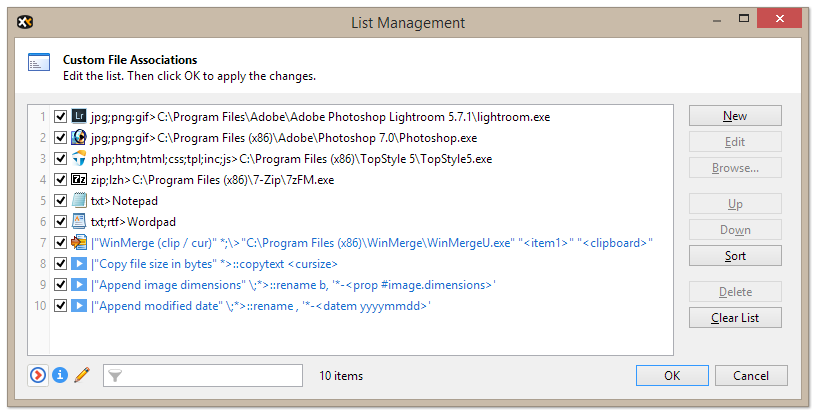This screenshot has width=816, height=414.
Task: Disable the Append modified date entry
Action: click(x=61, y=306)
